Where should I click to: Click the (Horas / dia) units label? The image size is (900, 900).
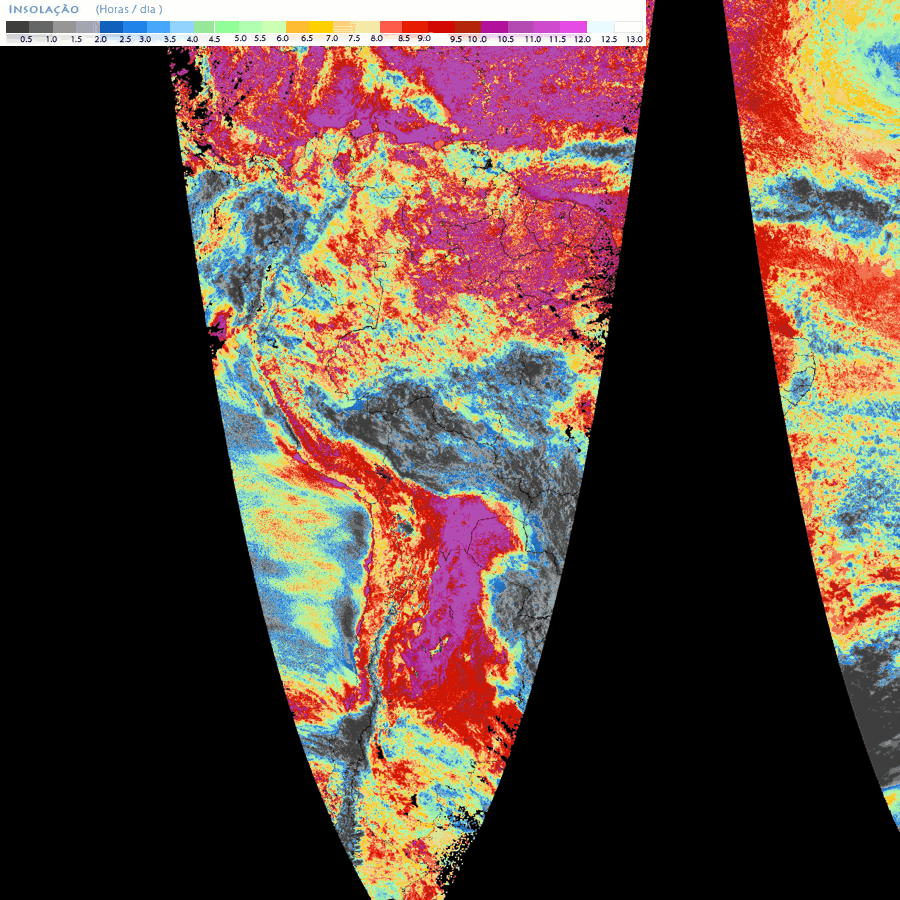click(129, 10)
